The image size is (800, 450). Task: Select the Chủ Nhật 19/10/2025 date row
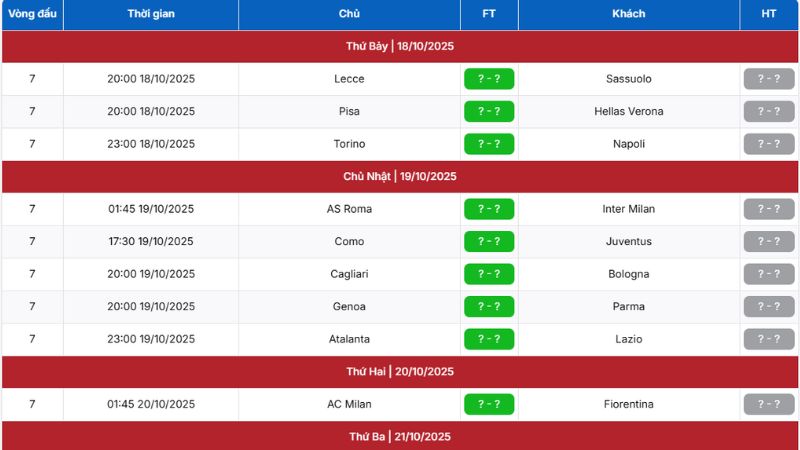pos(400,176)
